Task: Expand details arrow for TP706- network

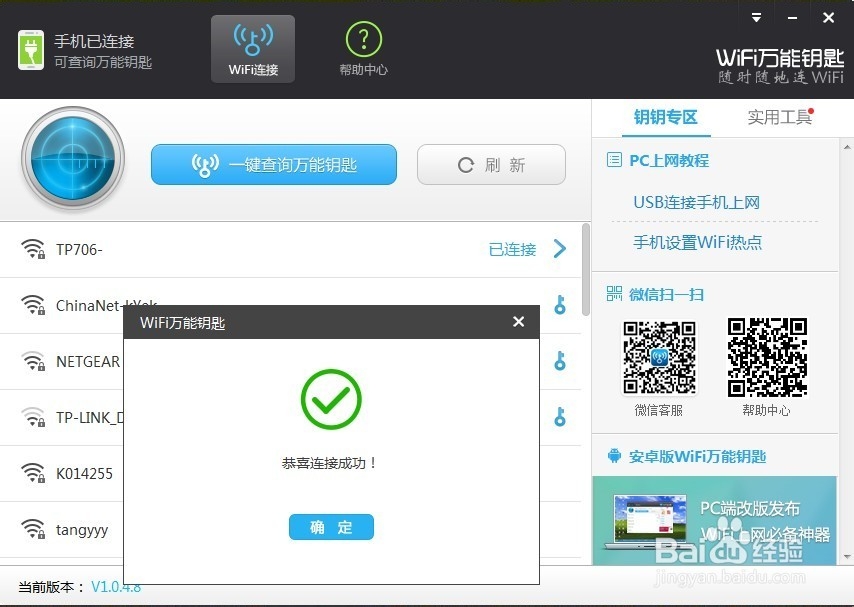Action: click(559, 249)
